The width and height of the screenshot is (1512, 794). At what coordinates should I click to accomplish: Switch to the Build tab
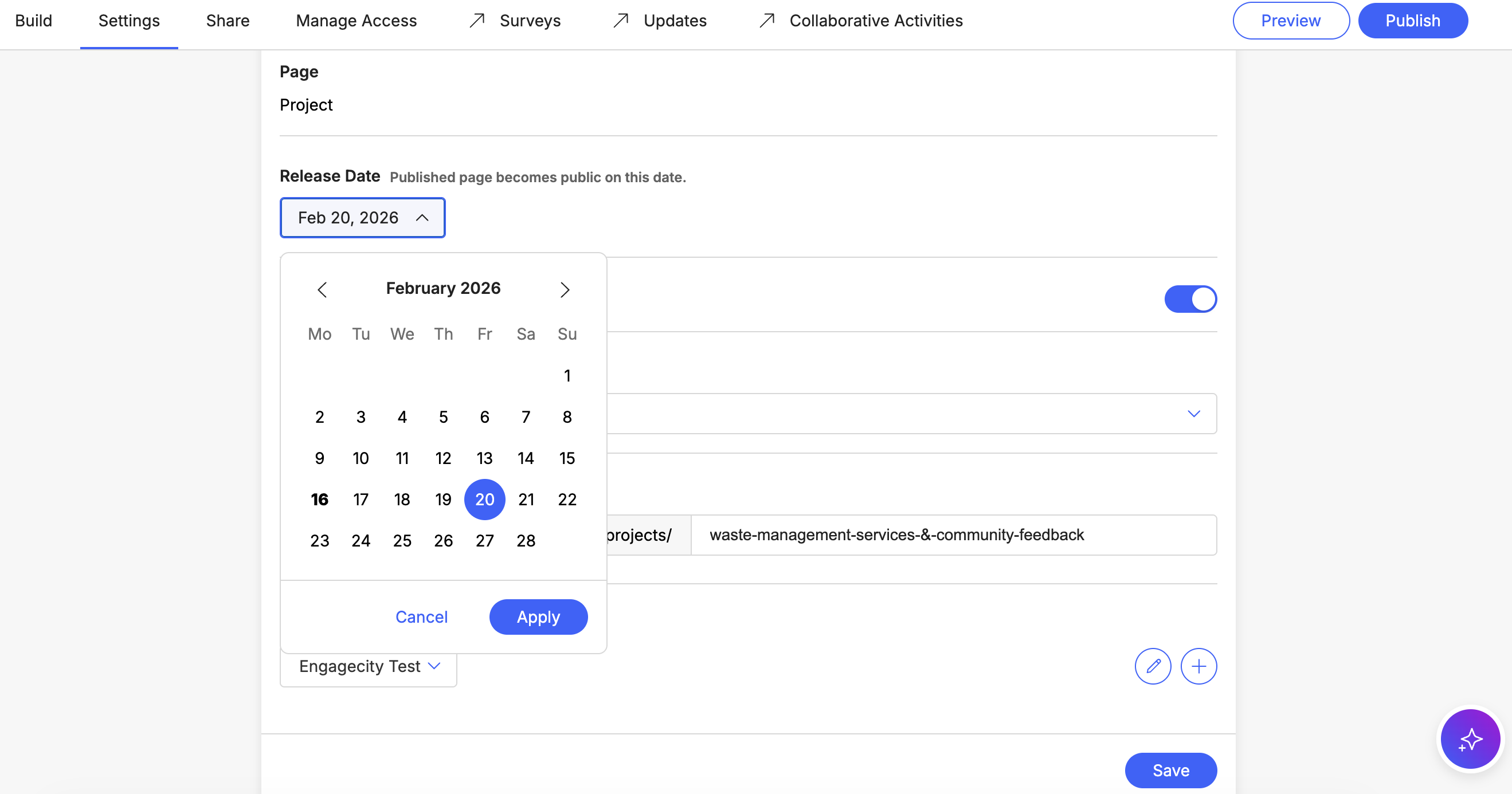(x=33, y=21)
